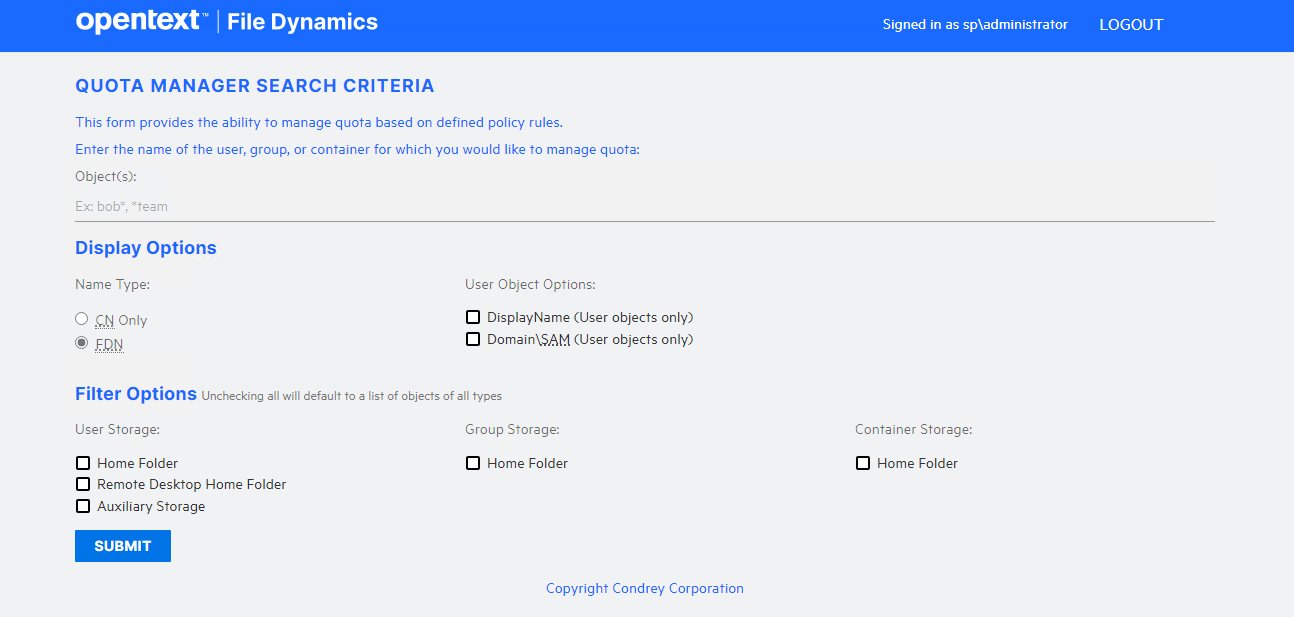
Task: Select the FDN name type radio
Action: [x=82, y=343]
